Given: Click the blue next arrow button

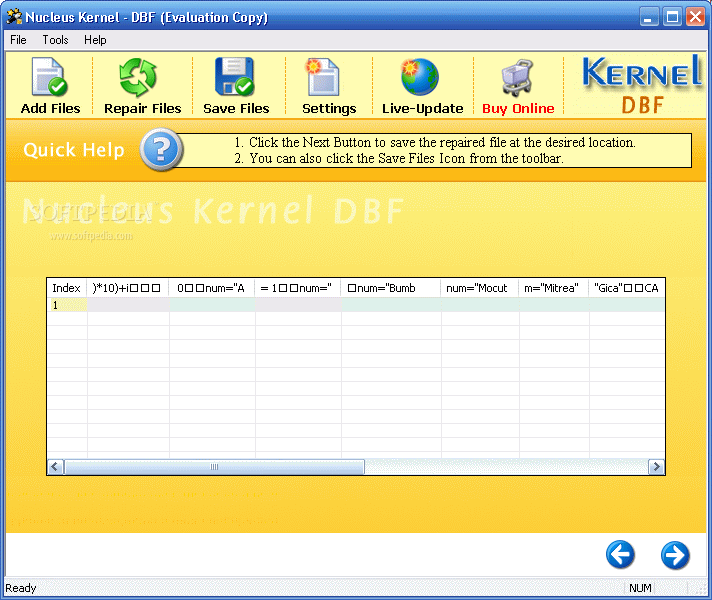Looking at the screenshot, I should (x=675, y=555).
